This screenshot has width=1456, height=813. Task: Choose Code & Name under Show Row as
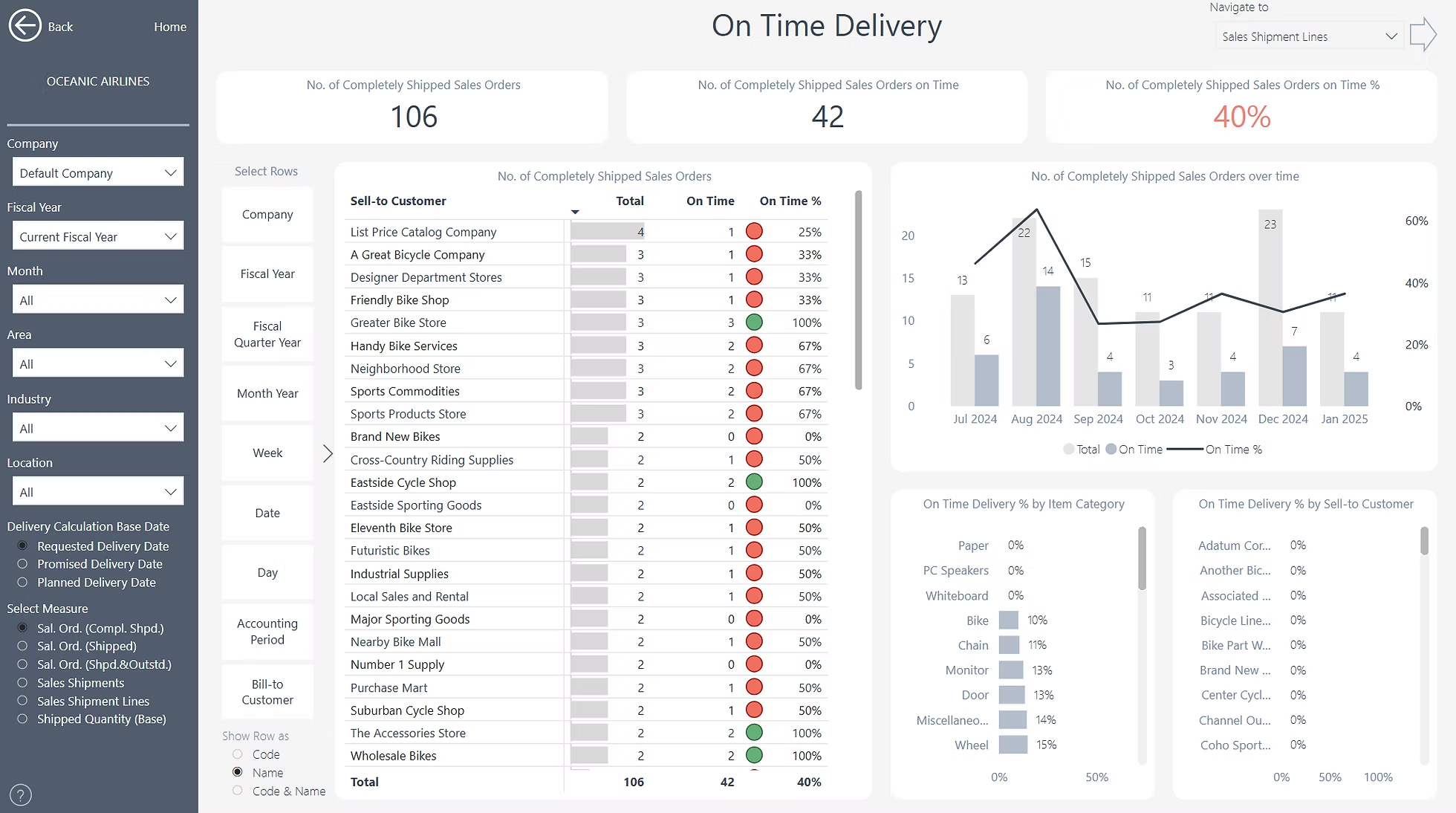(238, 791)
